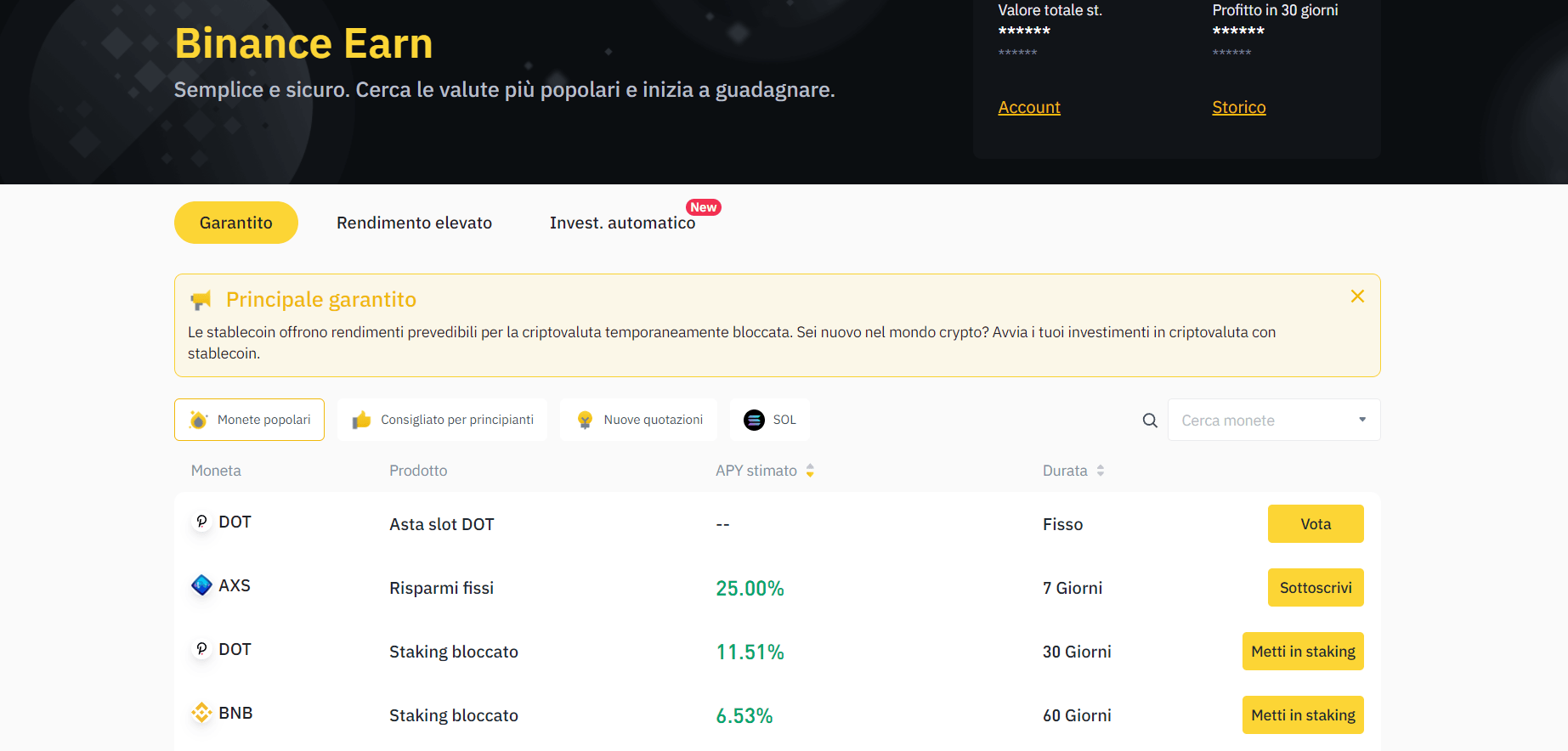Screen dimensions: 1568x751
Task: Close the Principale garantito banner
Action: [1357, 296]
